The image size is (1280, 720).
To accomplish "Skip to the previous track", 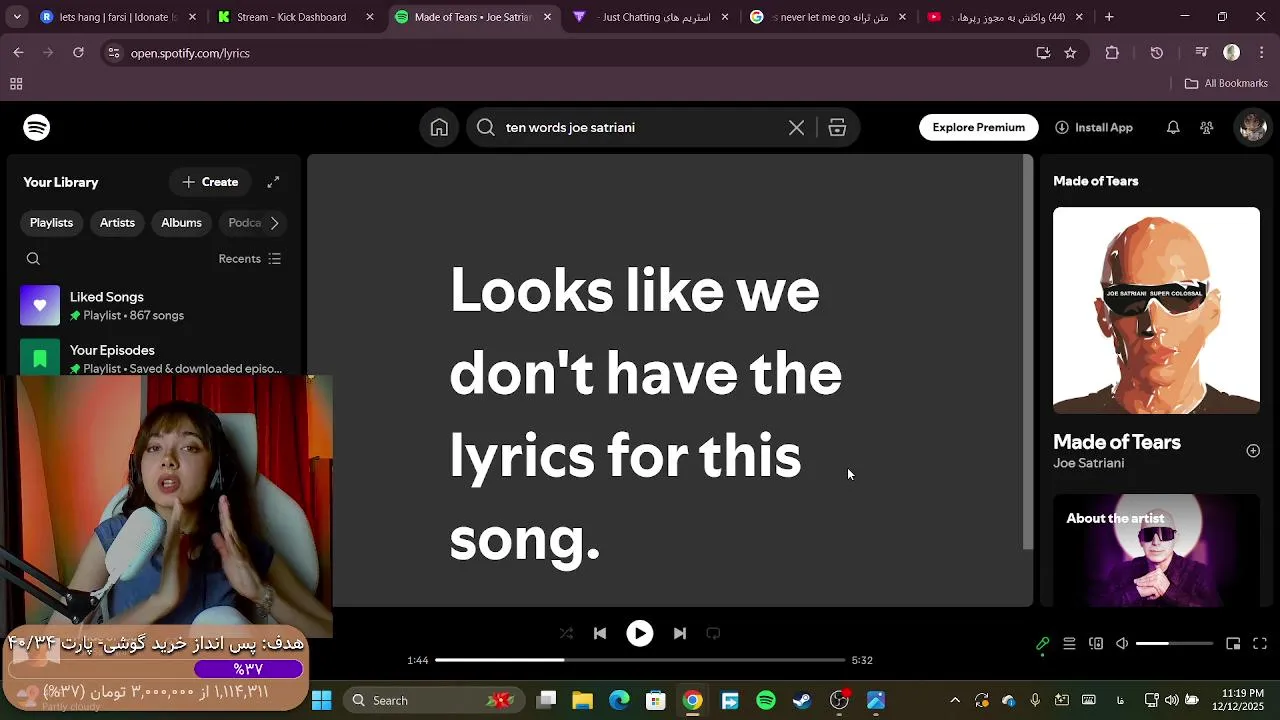I will [600, 633].
